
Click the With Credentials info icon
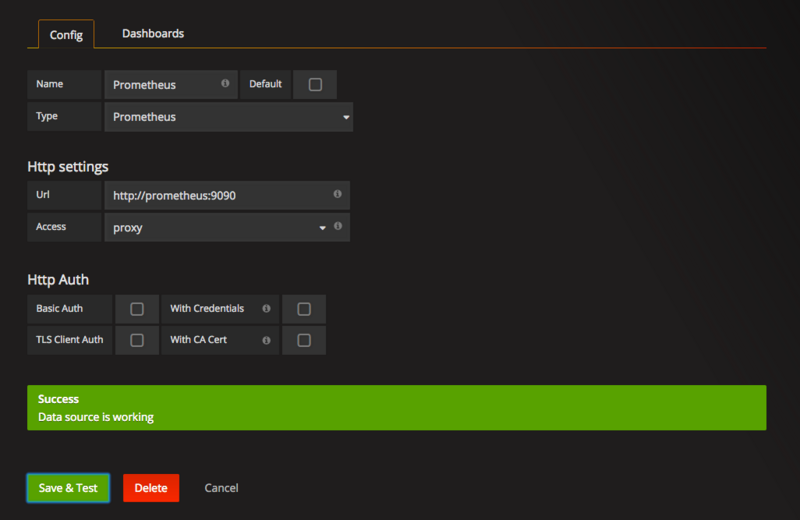pos(266,309)
